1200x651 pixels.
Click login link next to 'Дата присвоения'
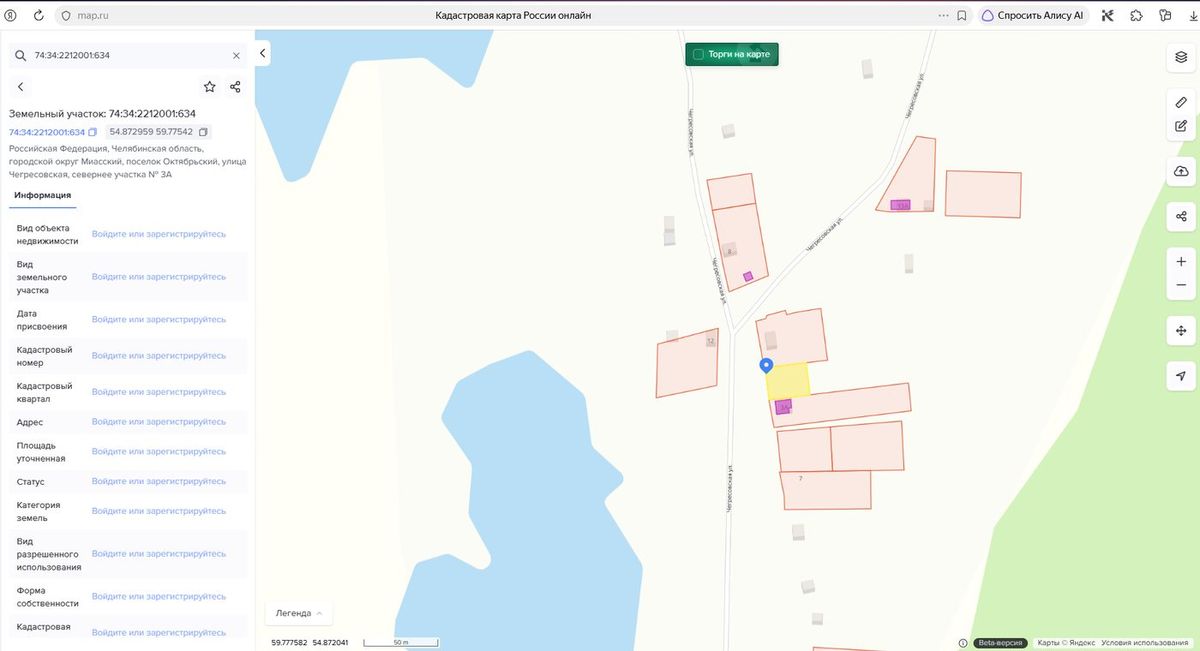pyautogui.click(x=159, y=319)
